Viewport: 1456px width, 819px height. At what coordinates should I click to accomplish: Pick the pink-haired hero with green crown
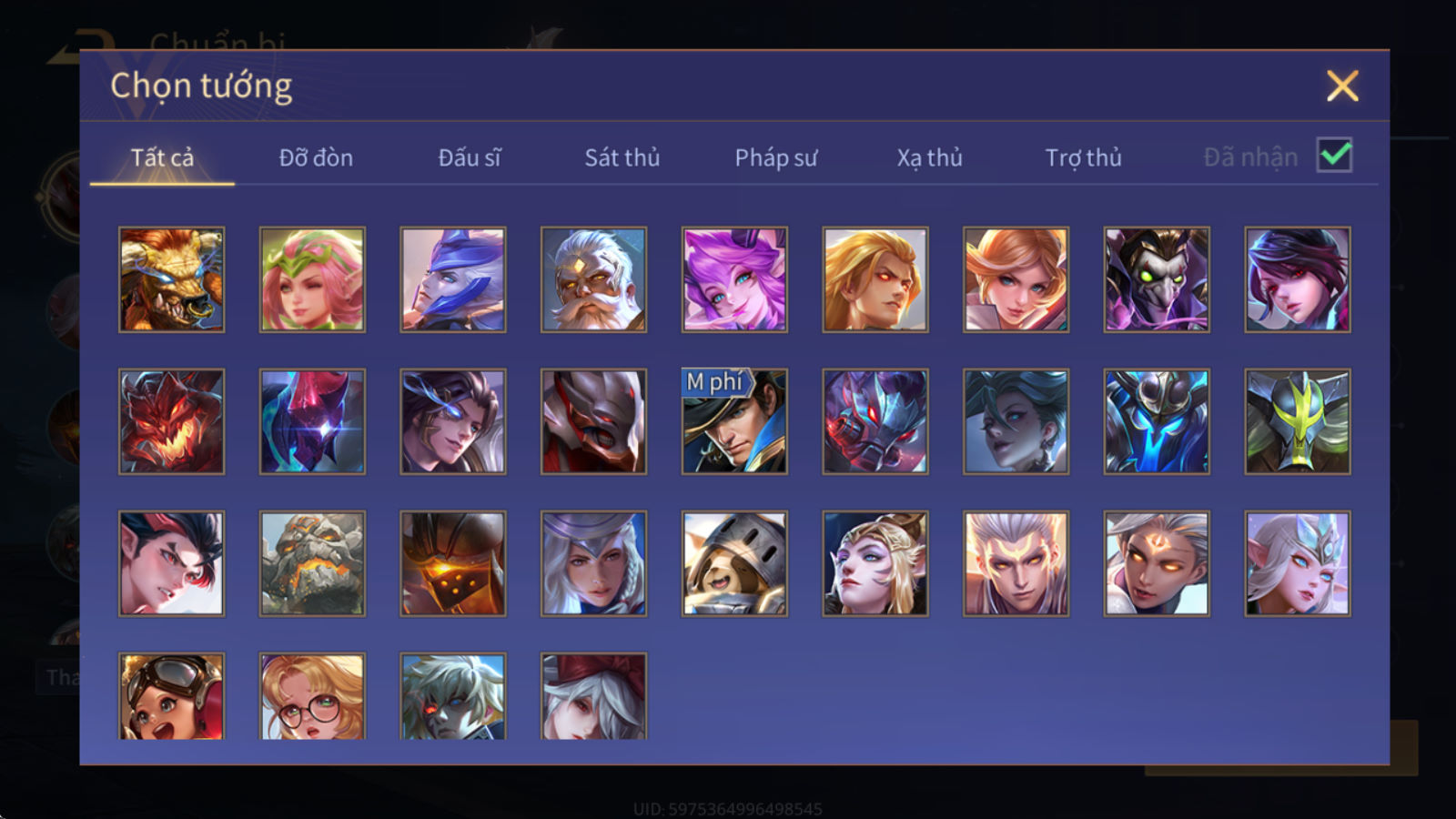pos(312,279)
